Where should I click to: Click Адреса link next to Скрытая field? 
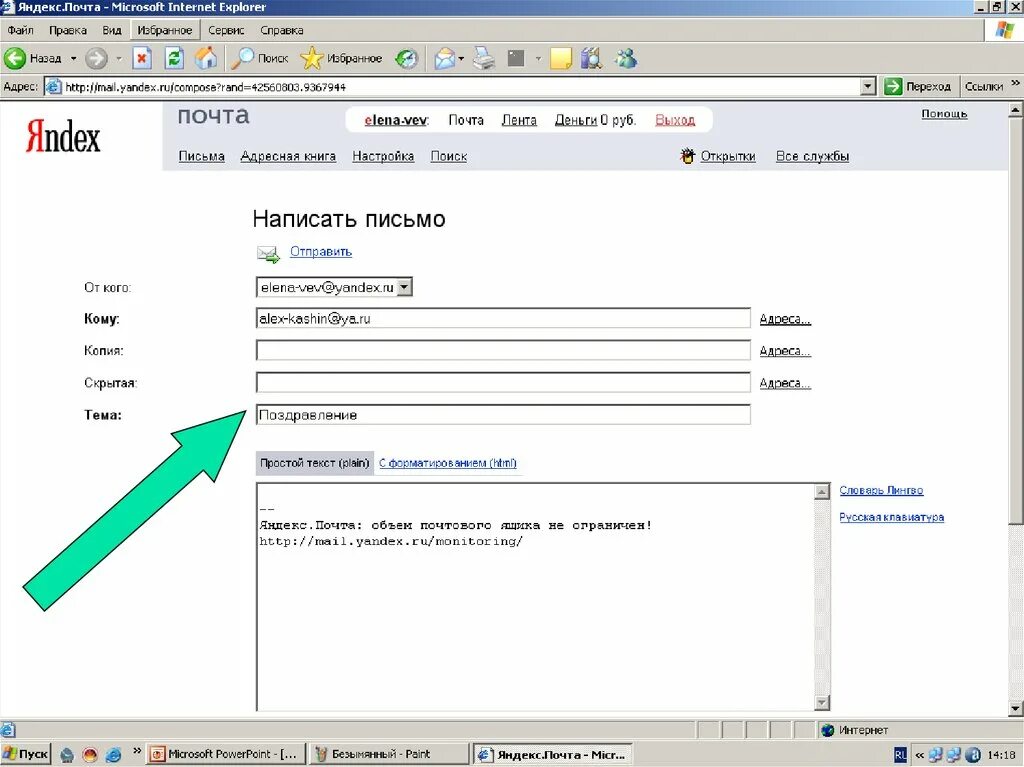(785, 383)
